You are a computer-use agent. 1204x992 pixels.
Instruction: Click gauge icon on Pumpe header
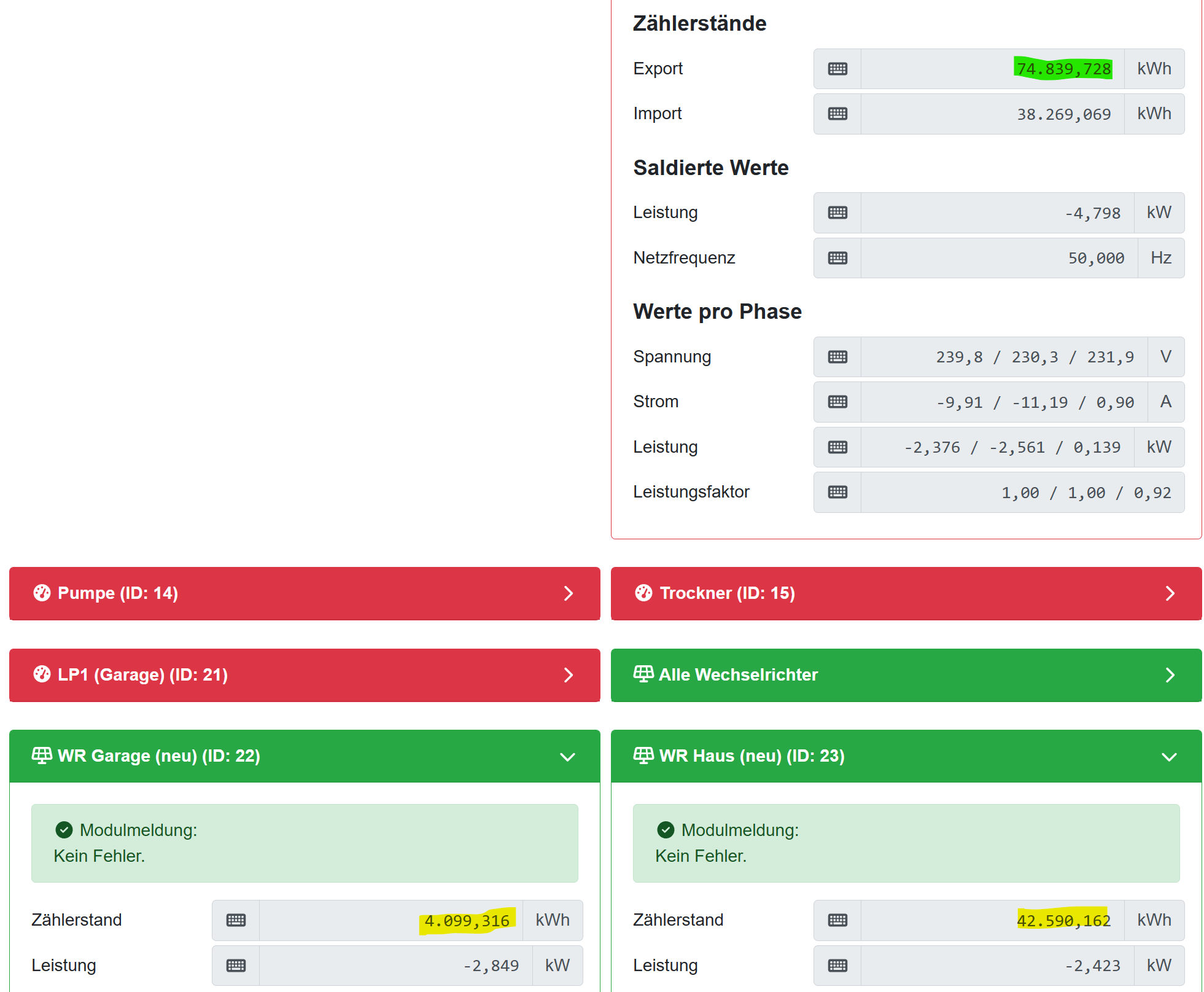tap(42, 593)
